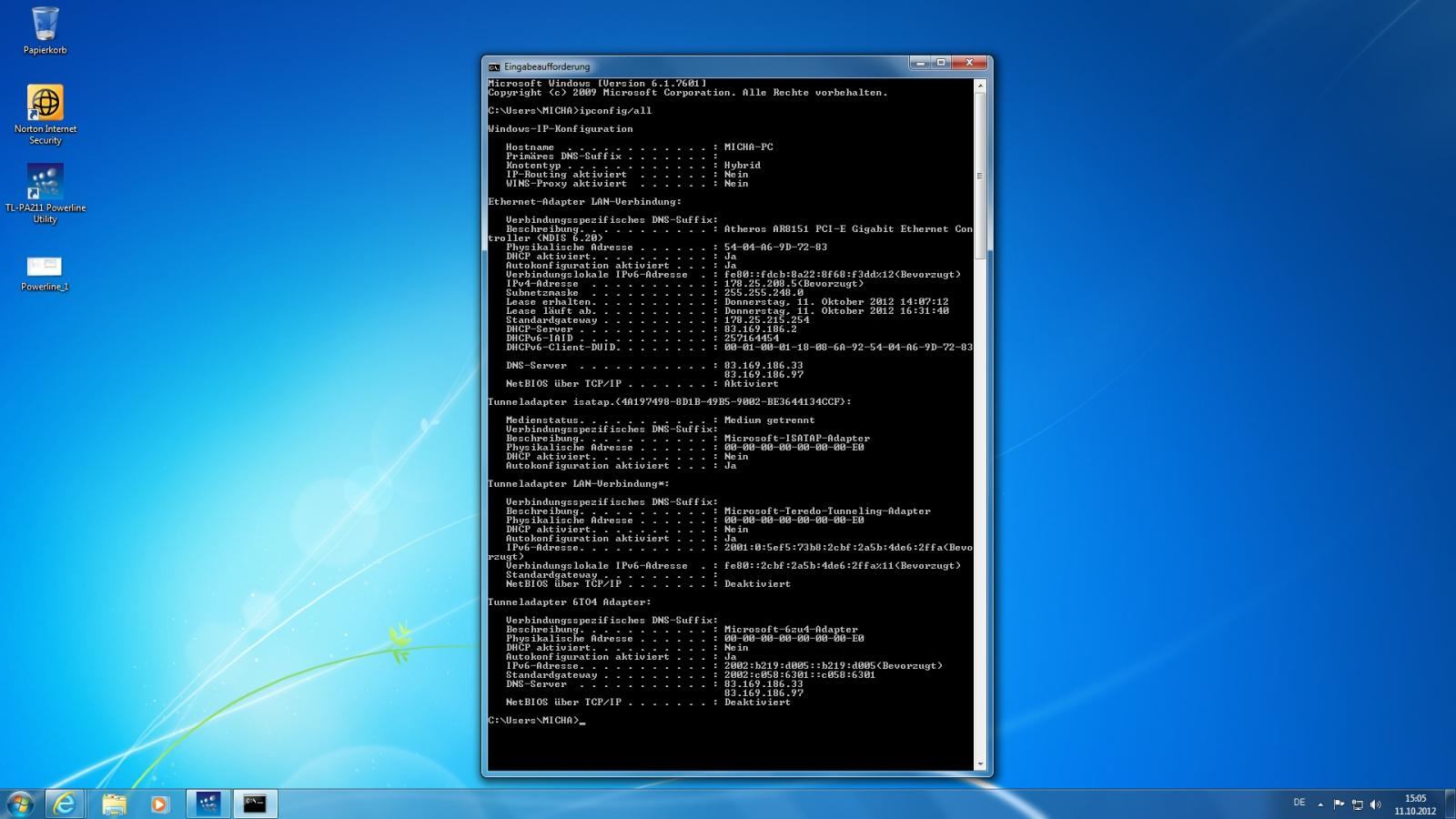Click the IPv6 address "2002:b219:d005::b219:d005(Bevorzugt)"
Image resolution: width=1456 pixels, height=819 pixels.
pyautogui.click(x=834, y=666)
